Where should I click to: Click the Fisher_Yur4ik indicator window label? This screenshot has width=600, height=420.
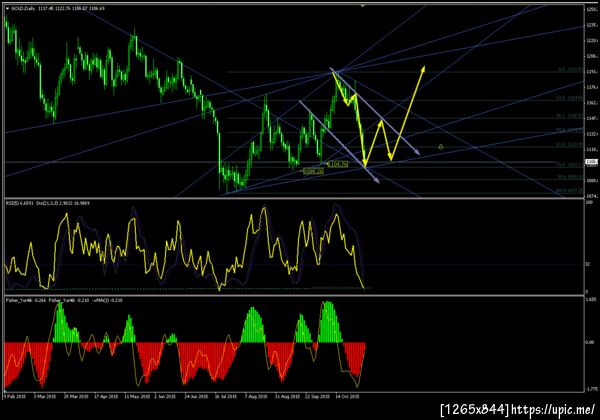pyautogui.click(x=64, y=300)
